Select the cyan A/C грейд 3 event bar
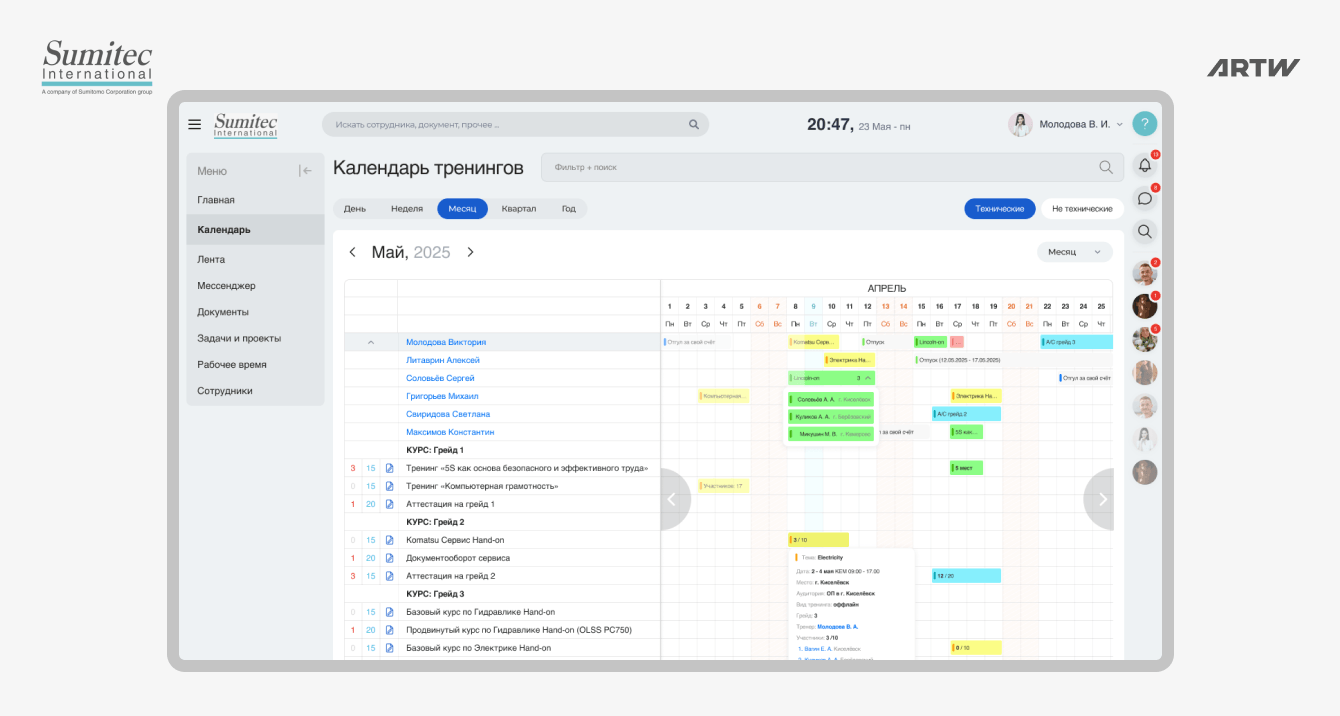1340x716 pixels. point(1076,342)
